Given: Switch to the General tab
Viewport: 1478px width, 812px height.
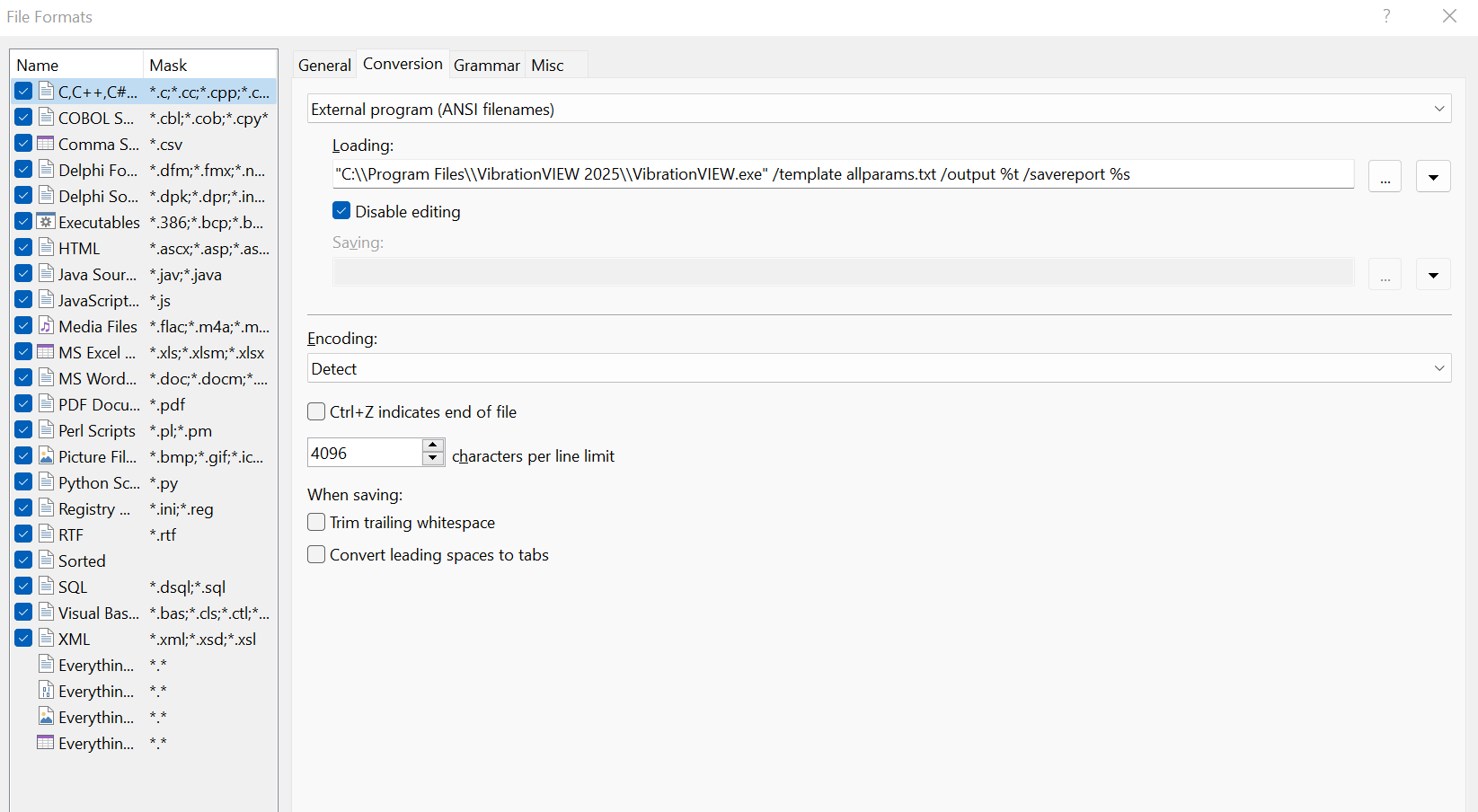Looking at the screenshot, I should pos(324,65).
